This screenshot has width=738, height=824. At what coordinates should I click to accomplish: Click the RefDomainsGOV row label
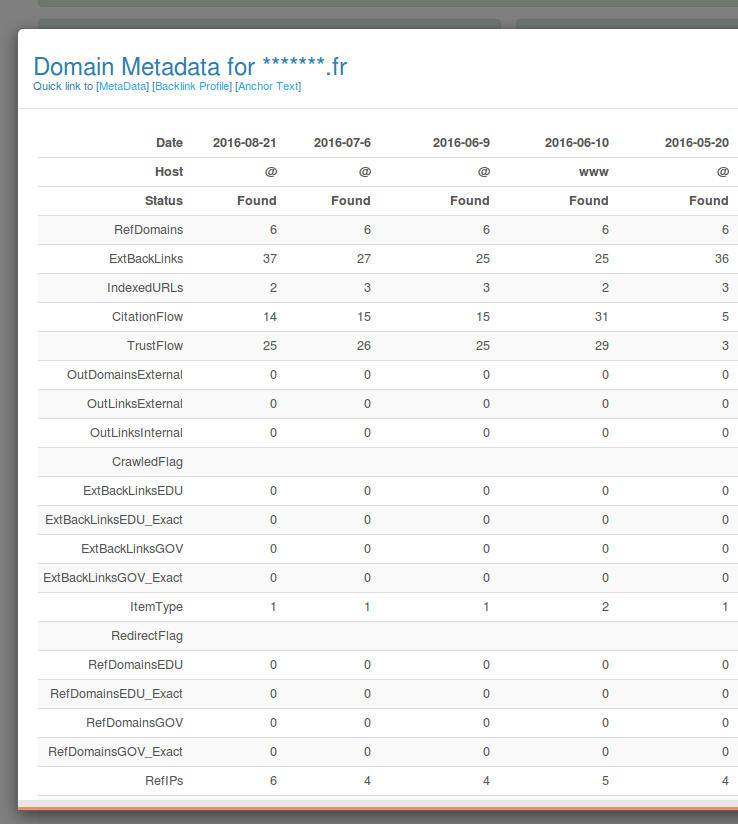(x=135, y=723)
